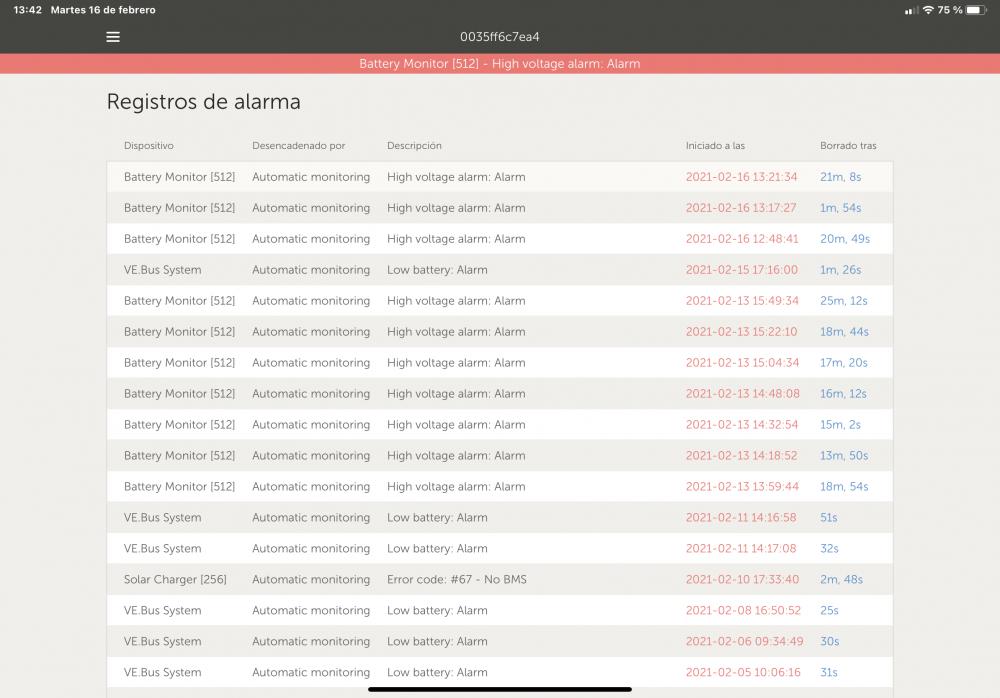The width and height of the screenshot is (1000, 698).
Task: Select timestamp 2021-02-13 14:18:52
Action: 741,456
